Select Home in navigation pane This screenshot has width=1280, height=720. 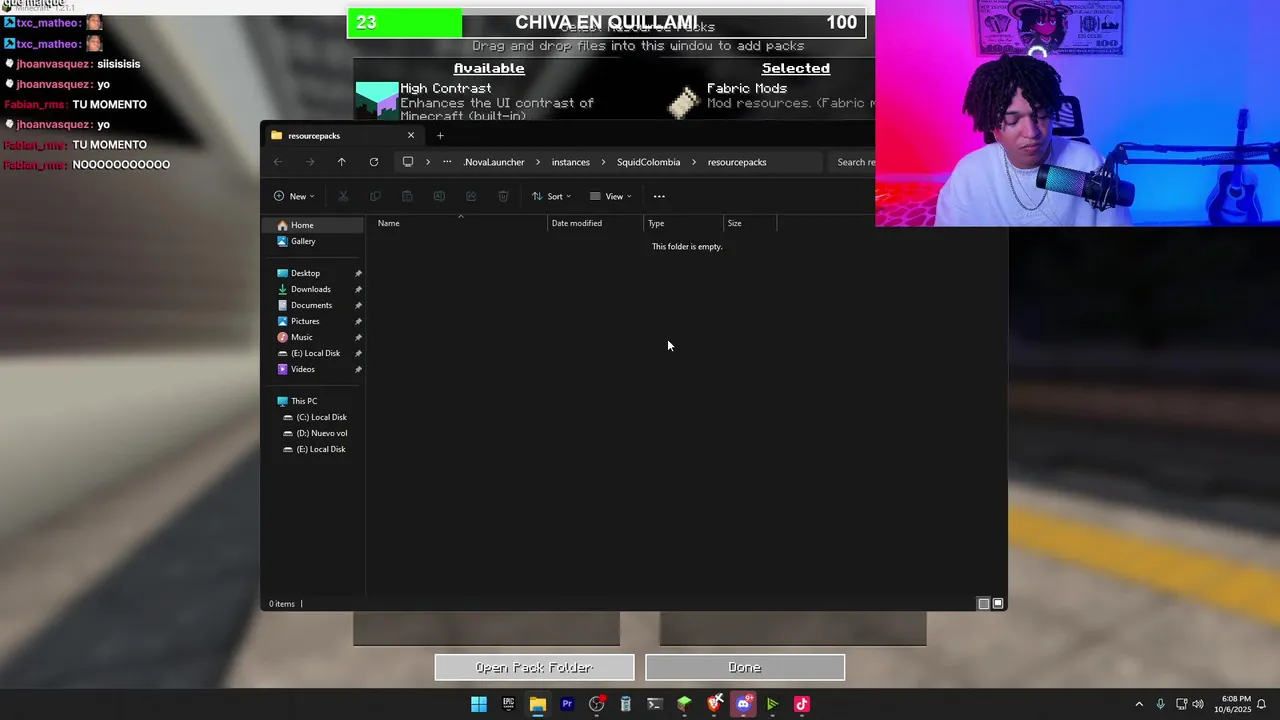click(314, 225)
